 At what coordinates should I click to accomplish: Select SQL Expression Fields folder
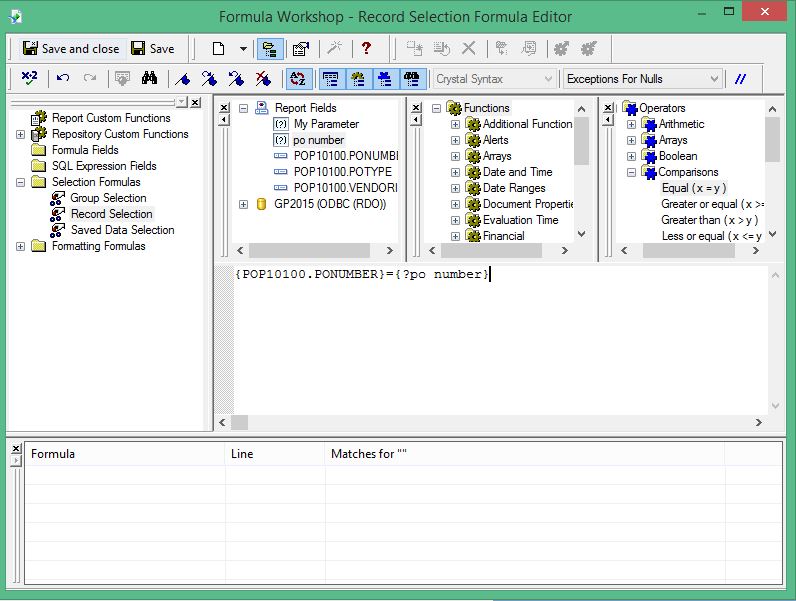104,166
